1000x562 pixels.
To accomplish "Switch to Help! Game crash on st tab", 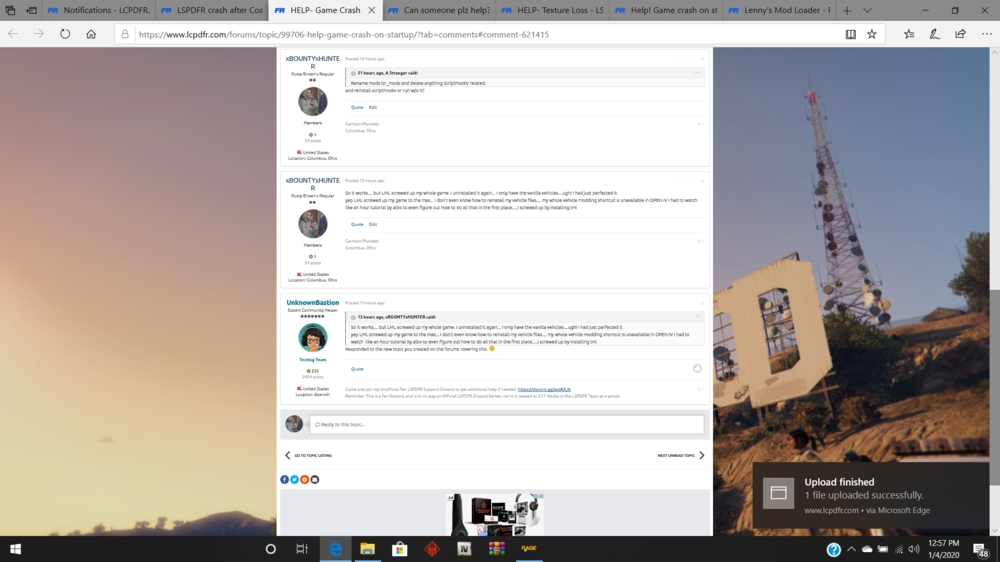I will pos(666,10).
